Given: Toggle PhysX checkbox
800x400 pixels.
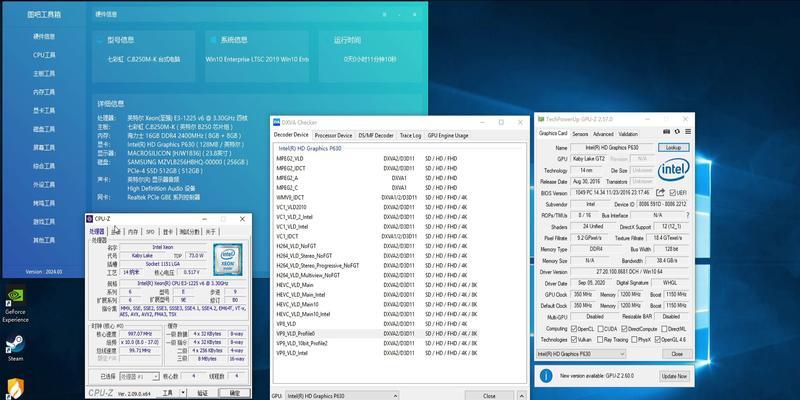Looking at the screenshot, I should coord(635,339).
